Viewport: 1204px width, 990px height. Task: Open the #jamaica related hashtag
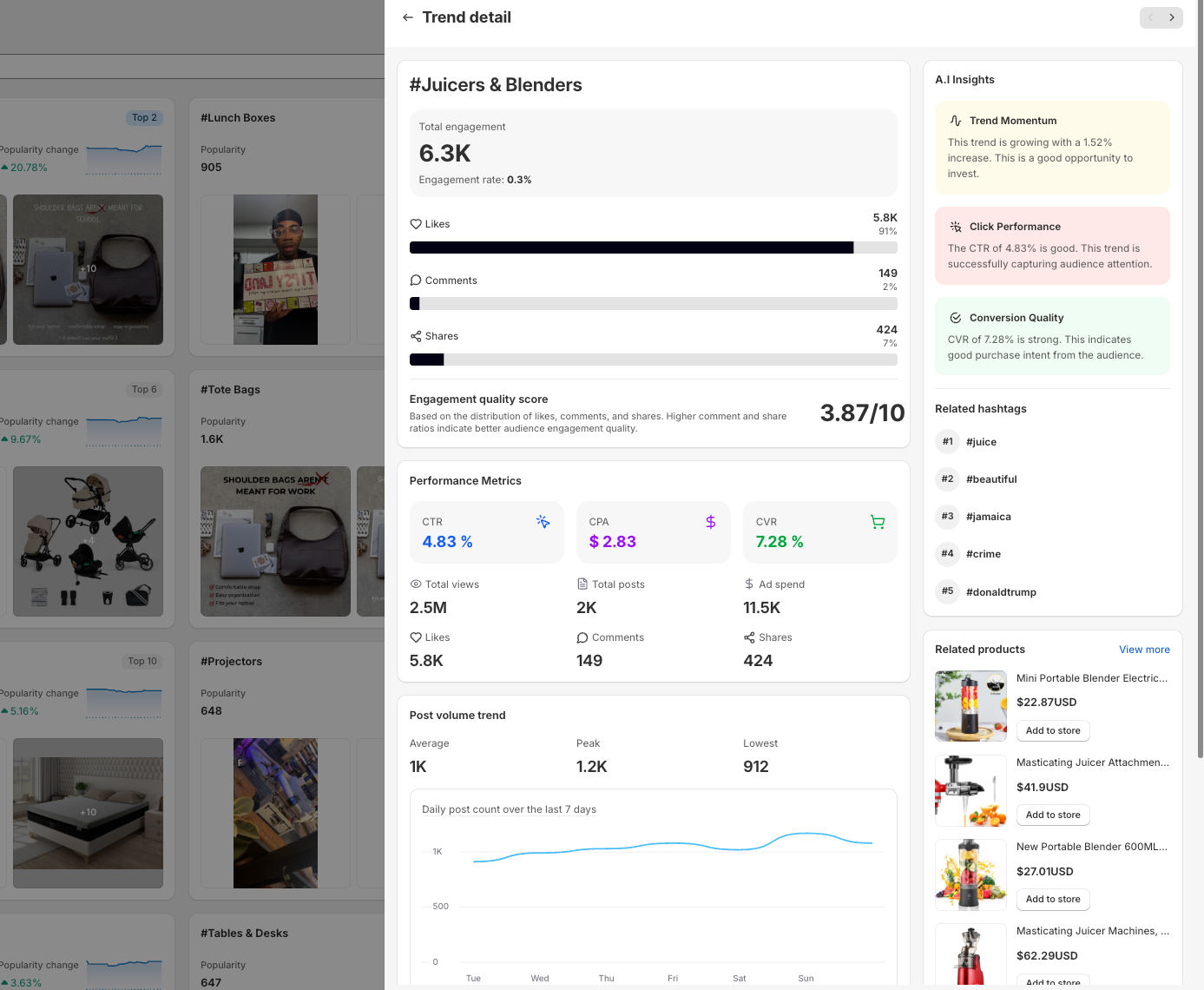click(988, 517)
